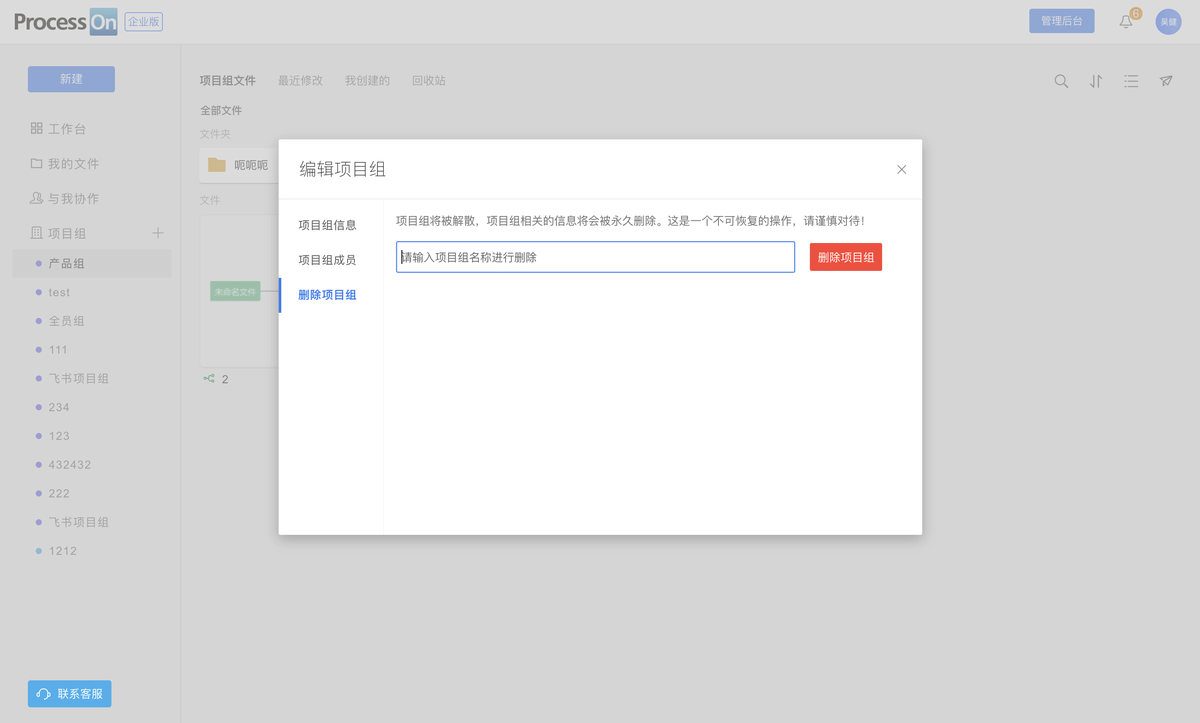Screen dimensions: 1200x723
Task: Click the 企业版 badge
Action: [144, 22]
